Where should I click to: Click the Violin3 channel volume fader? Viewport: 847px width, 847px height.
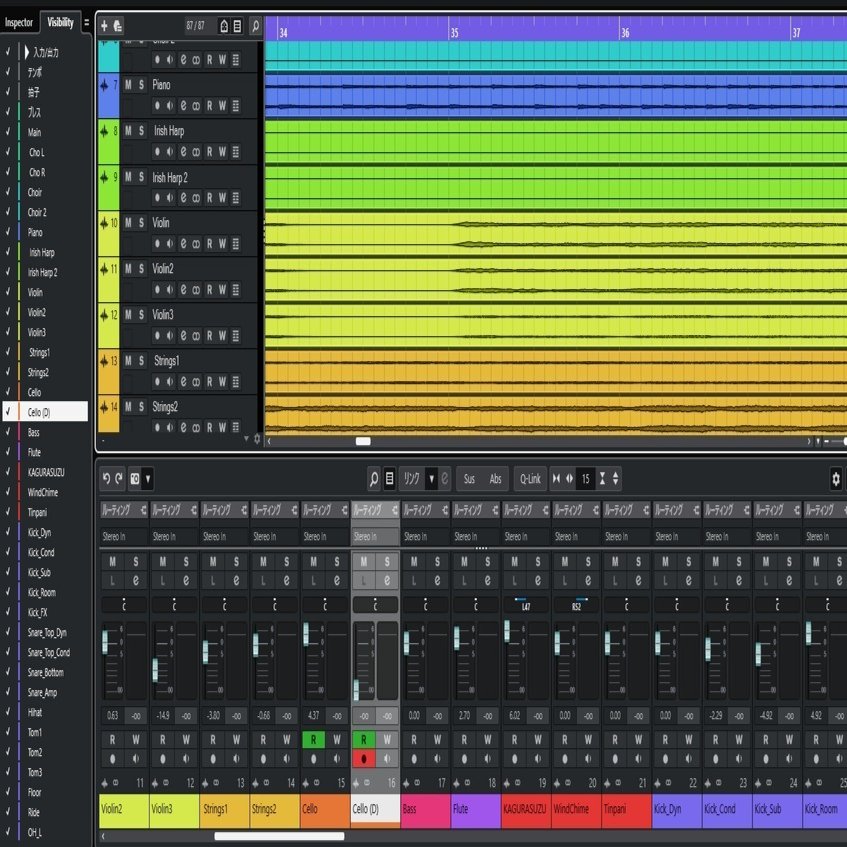[x=156, y=669]
